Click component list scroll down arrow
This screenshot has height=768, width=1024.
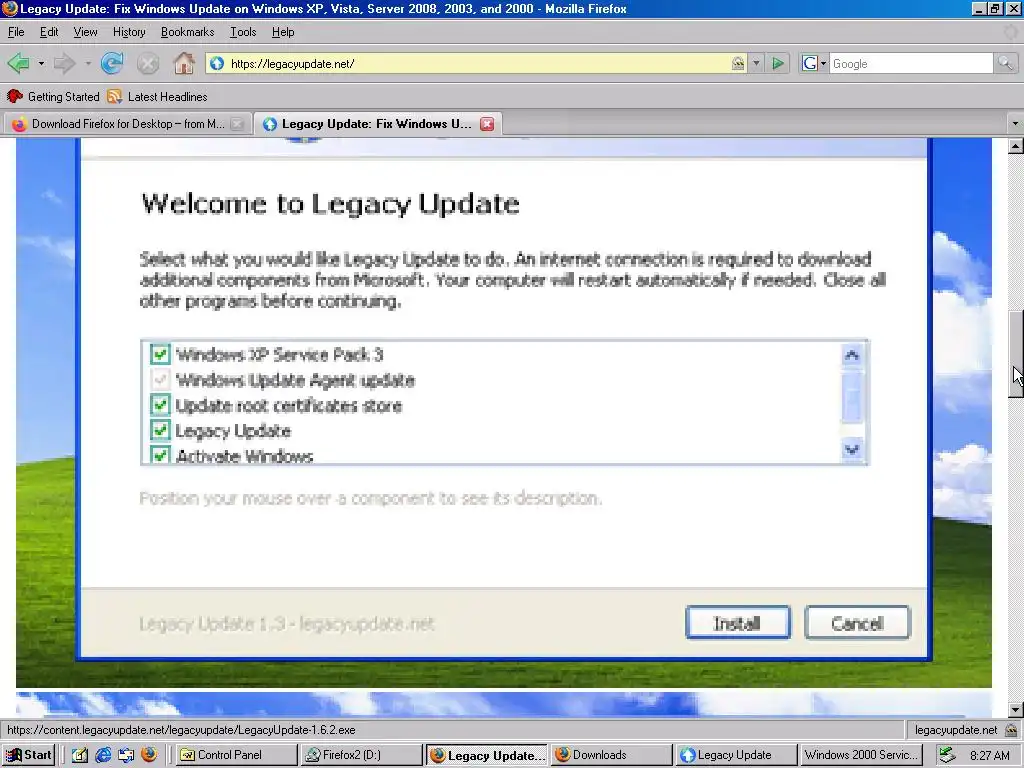point(852,449)
